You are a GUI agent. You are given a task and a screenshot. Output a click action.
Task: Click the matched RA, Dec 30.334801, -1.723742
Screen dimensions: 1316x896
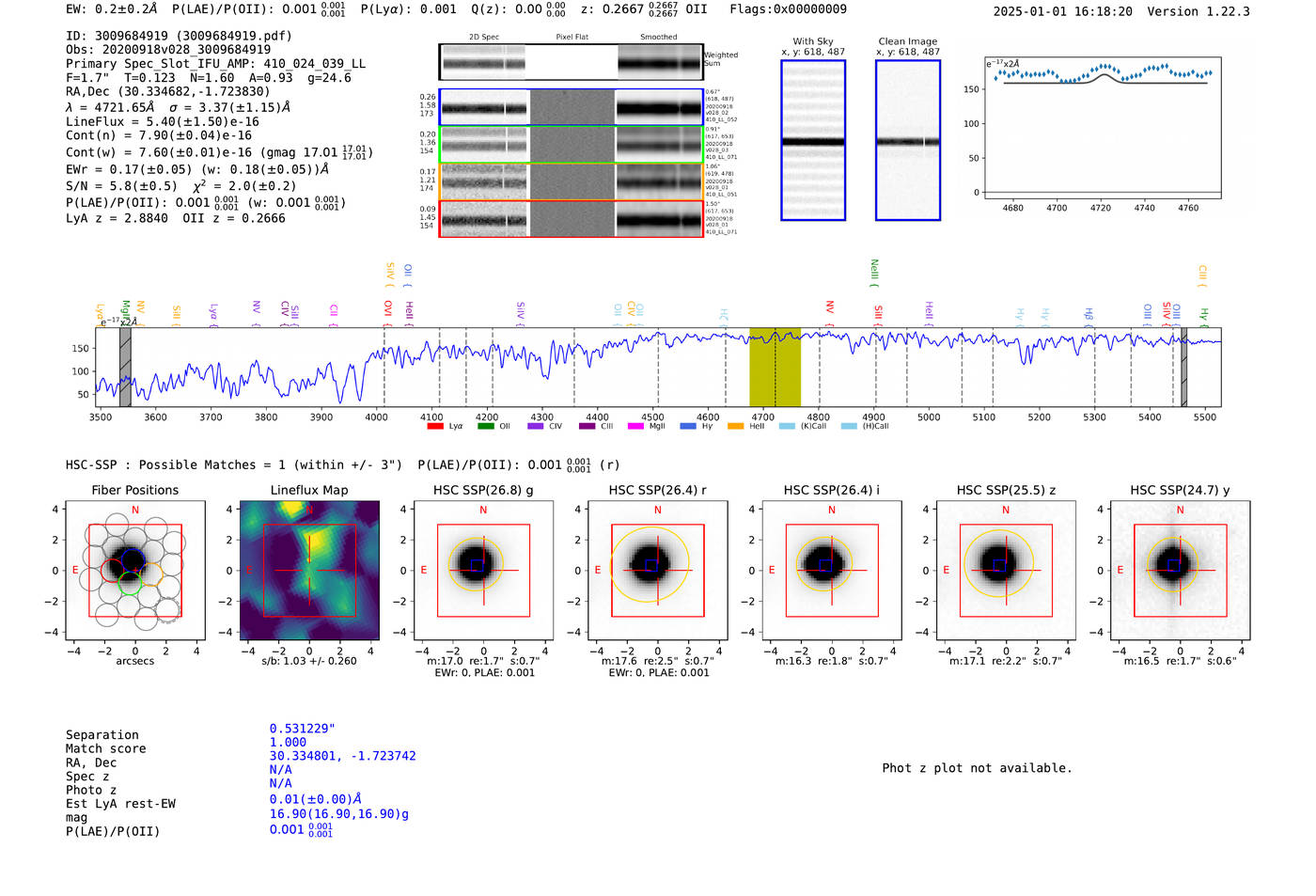pyautogui.click(x=342, y=756)
